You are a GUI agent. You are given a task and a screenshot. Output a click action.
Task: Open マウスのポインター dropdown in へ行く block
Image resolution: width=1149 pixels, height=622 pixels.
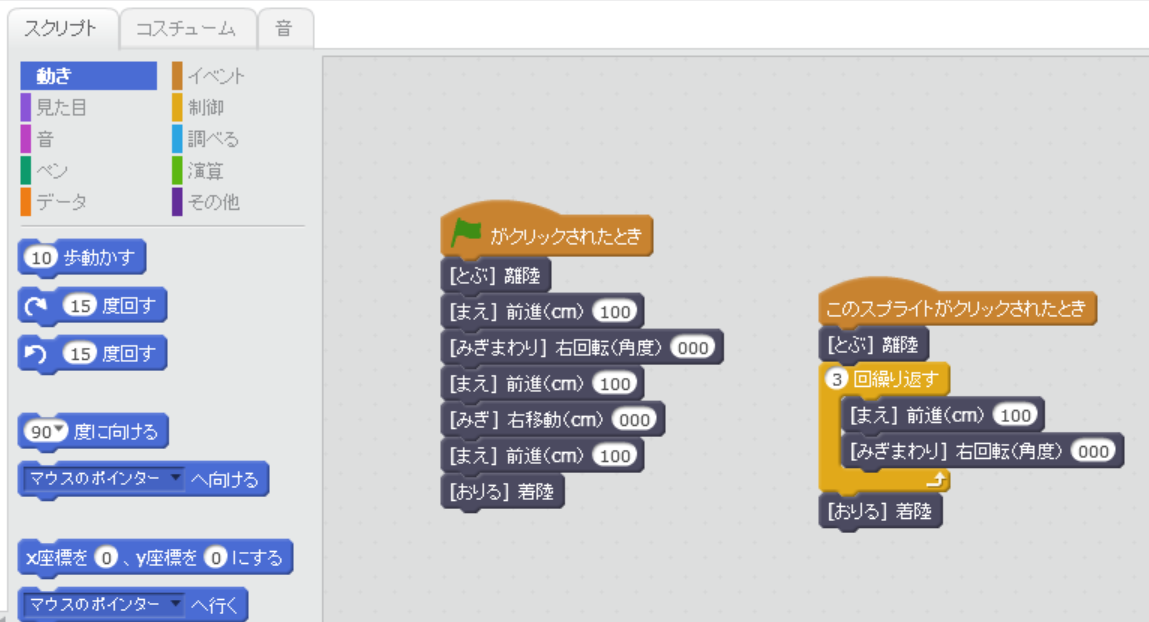103,604
